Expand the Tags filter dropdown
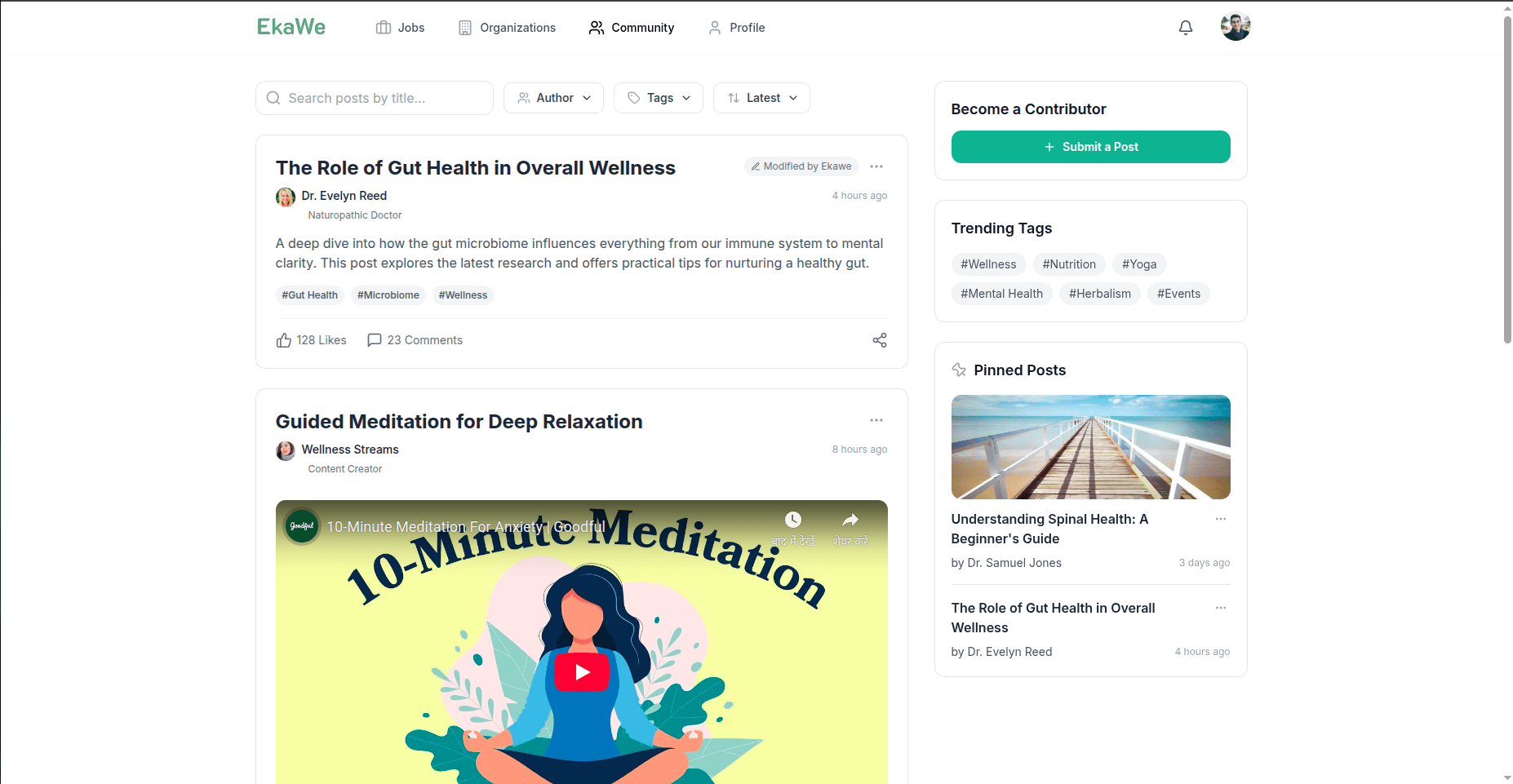This screenshot has width=1513, height=784. pos(659,98)
